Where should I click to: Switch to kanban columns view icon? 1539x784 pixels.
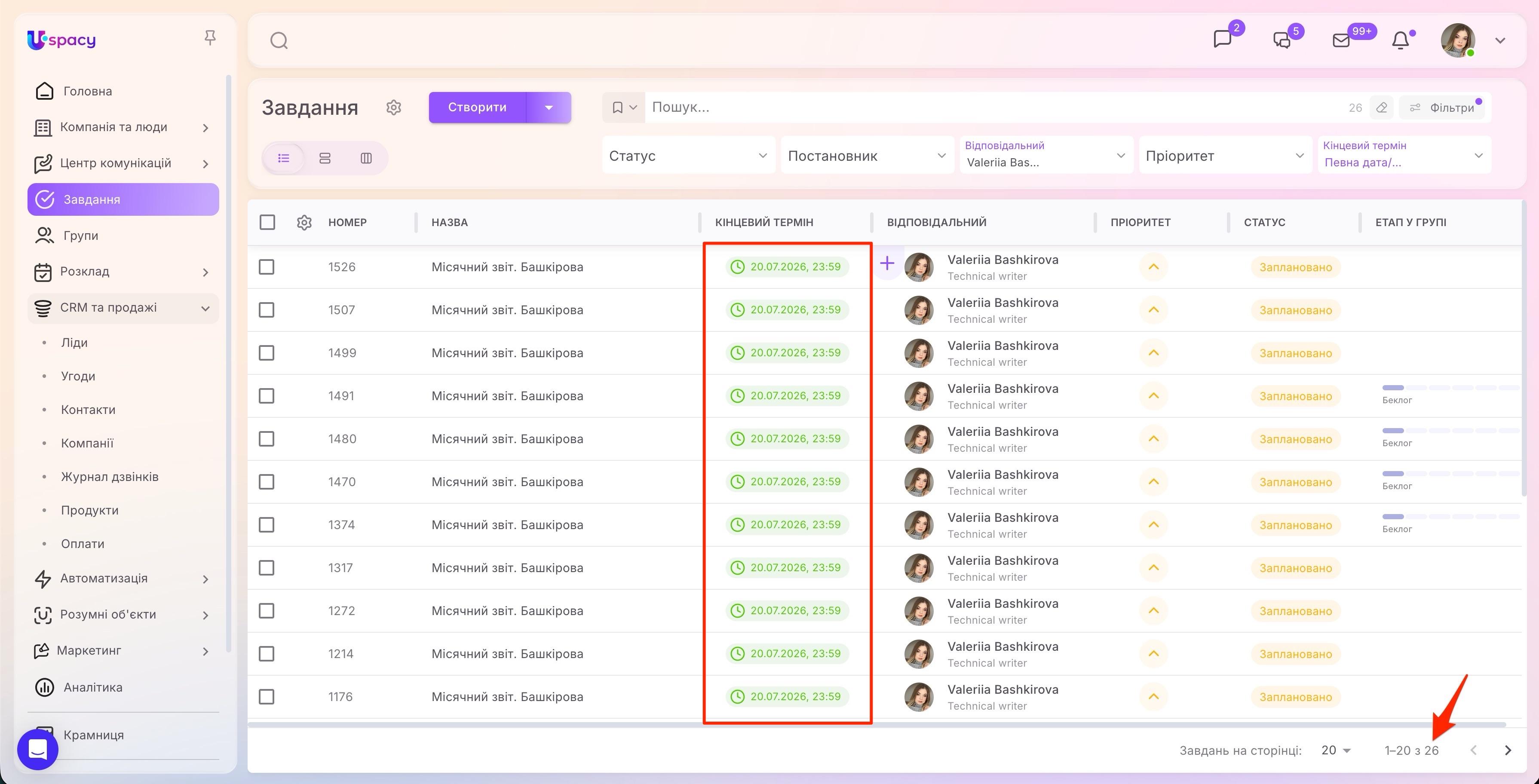click(366, 158)
